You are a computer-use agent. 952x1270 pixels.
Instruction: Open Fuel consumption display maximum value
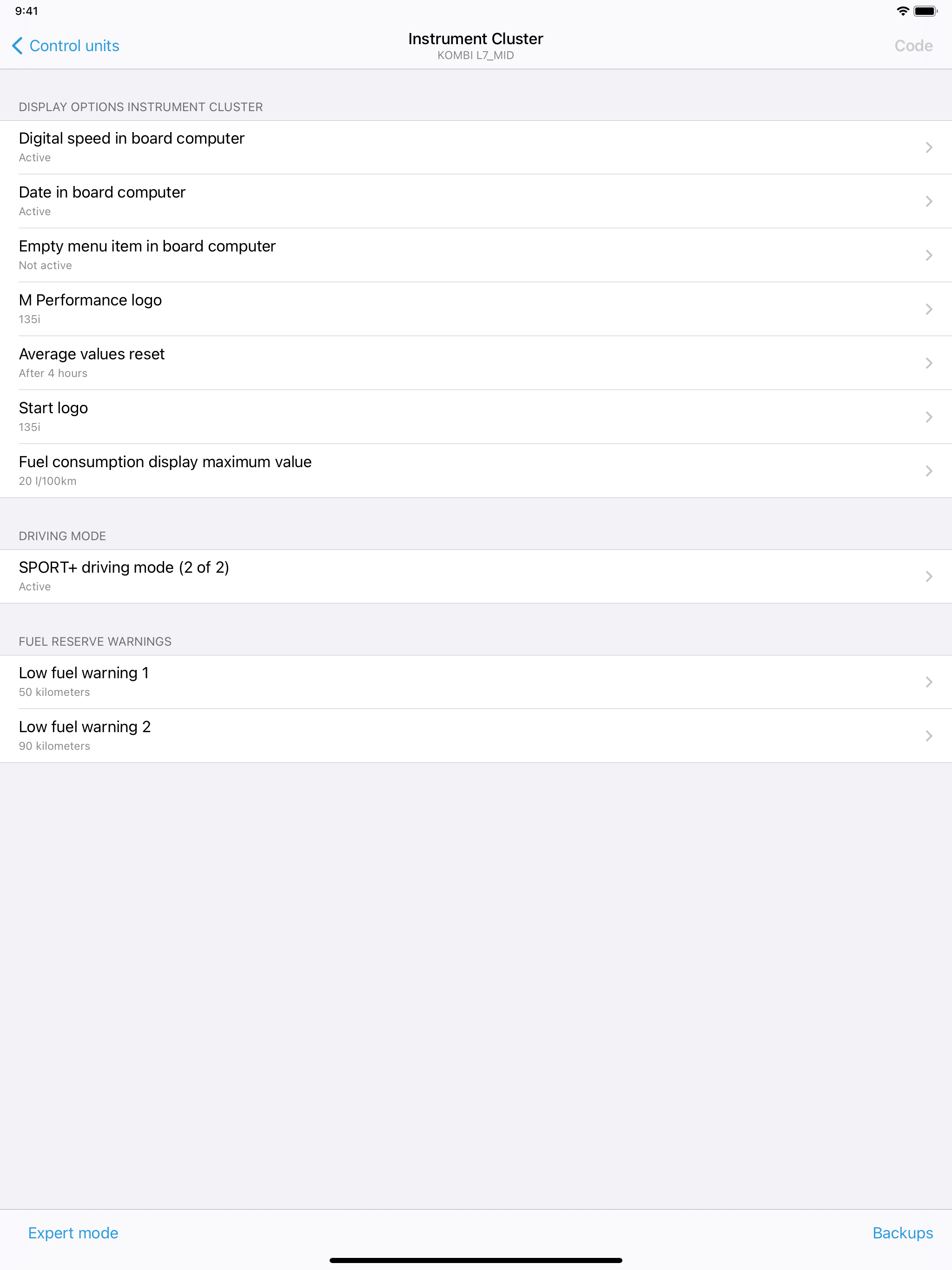pos(165,471)
